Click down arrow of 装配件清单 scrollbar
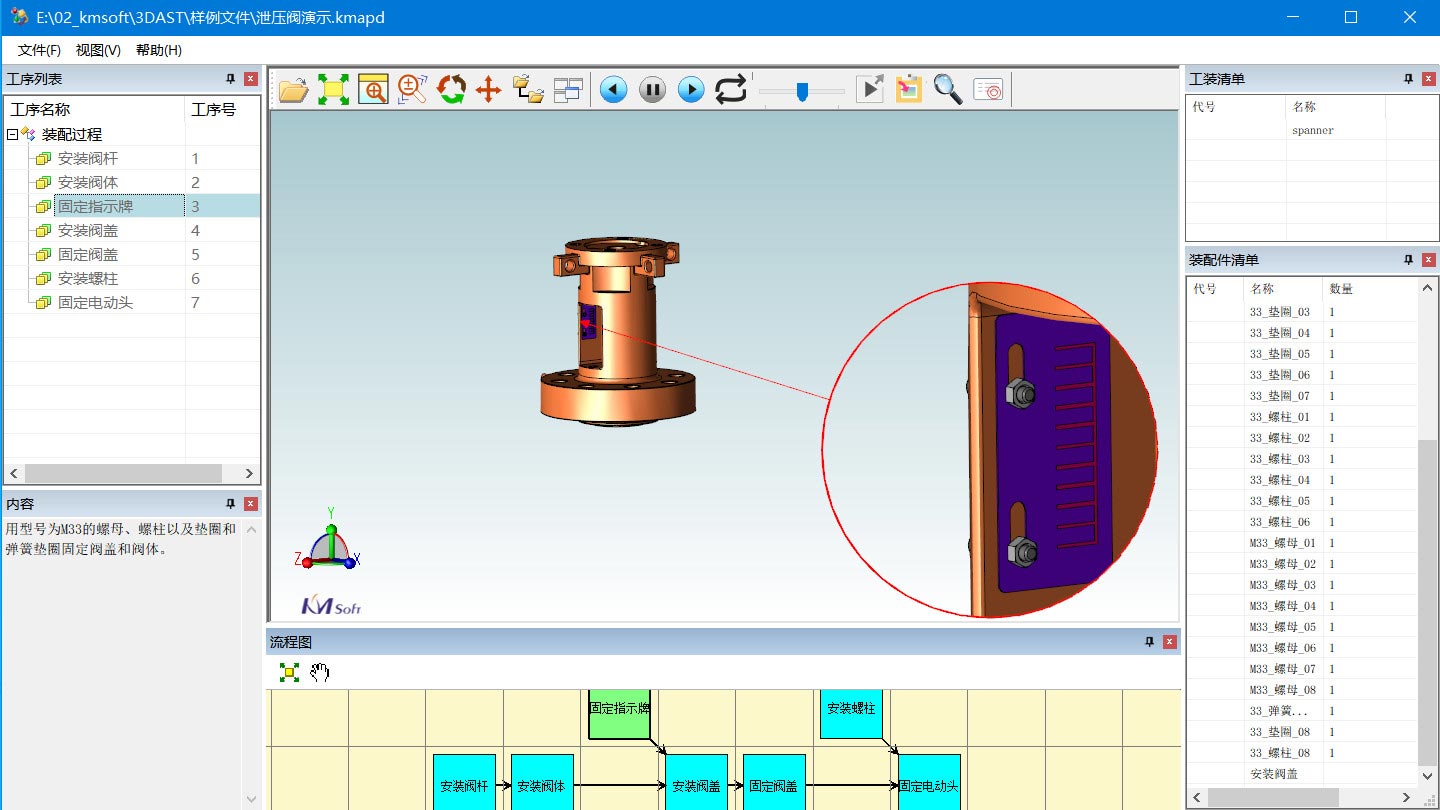The width and height of the screenshot is (1440, 810). pyautogui.click(x=1427, y=775)
